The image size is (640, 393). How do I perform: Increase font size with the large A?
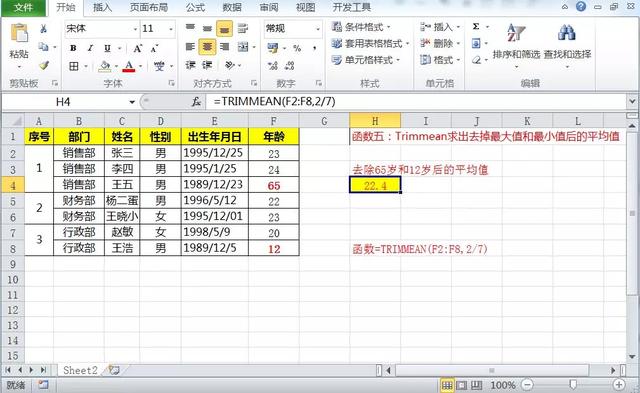point(138,49)
